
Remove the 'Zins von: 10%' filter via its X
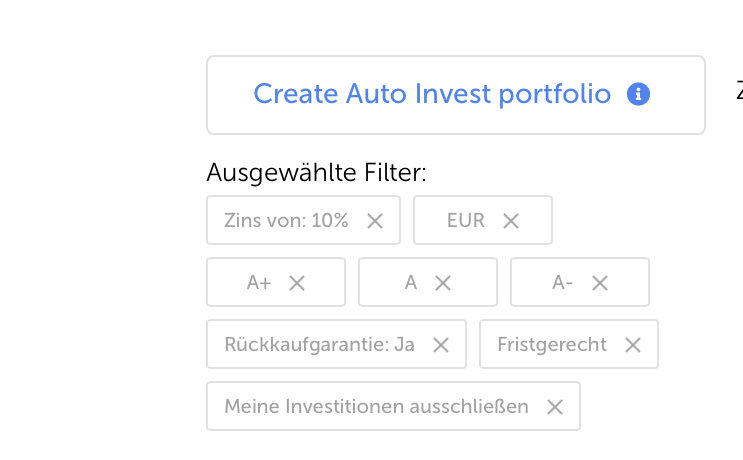pos(375,221)
